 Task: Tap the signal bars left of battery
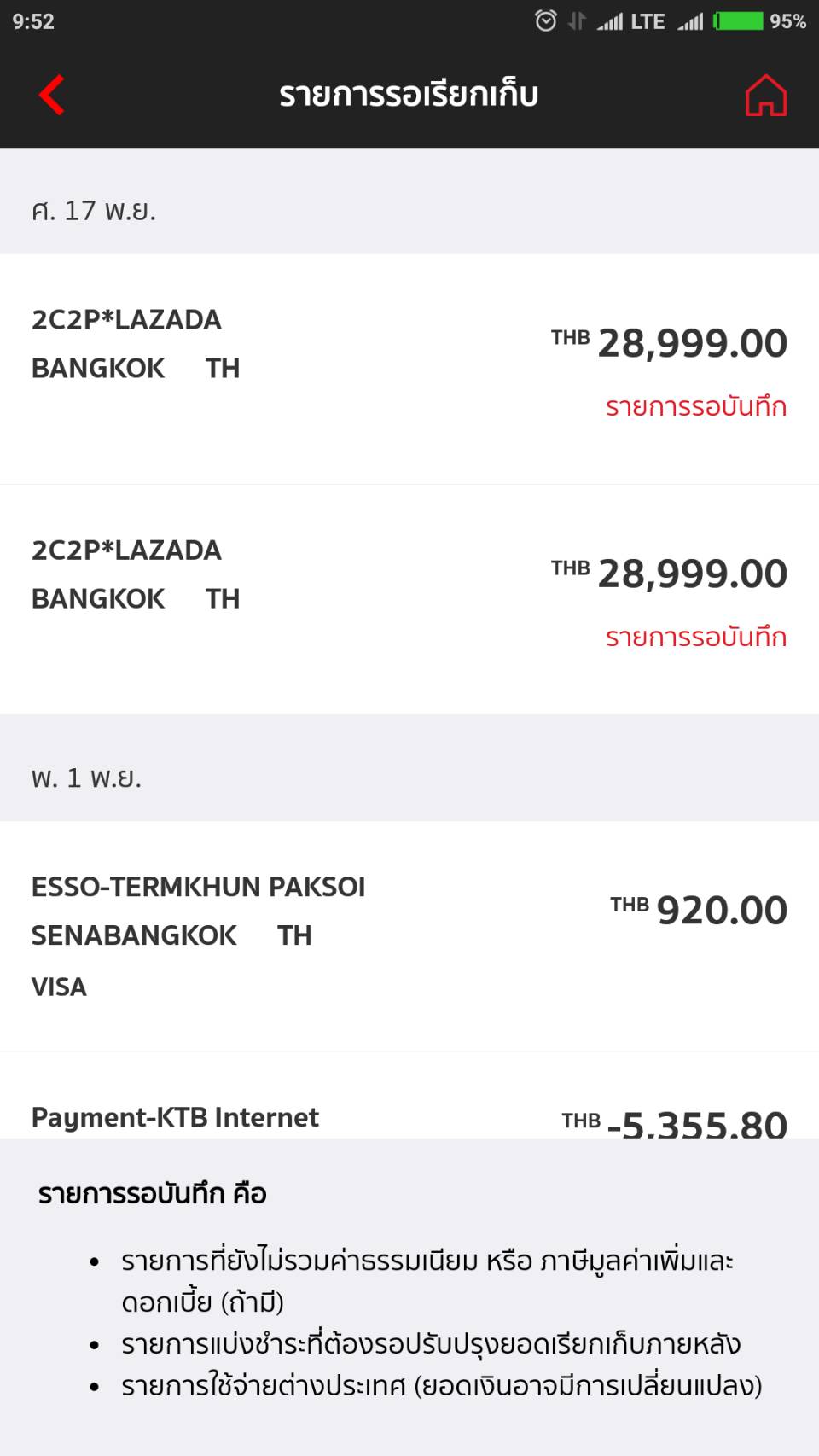(x=690, y=21)
